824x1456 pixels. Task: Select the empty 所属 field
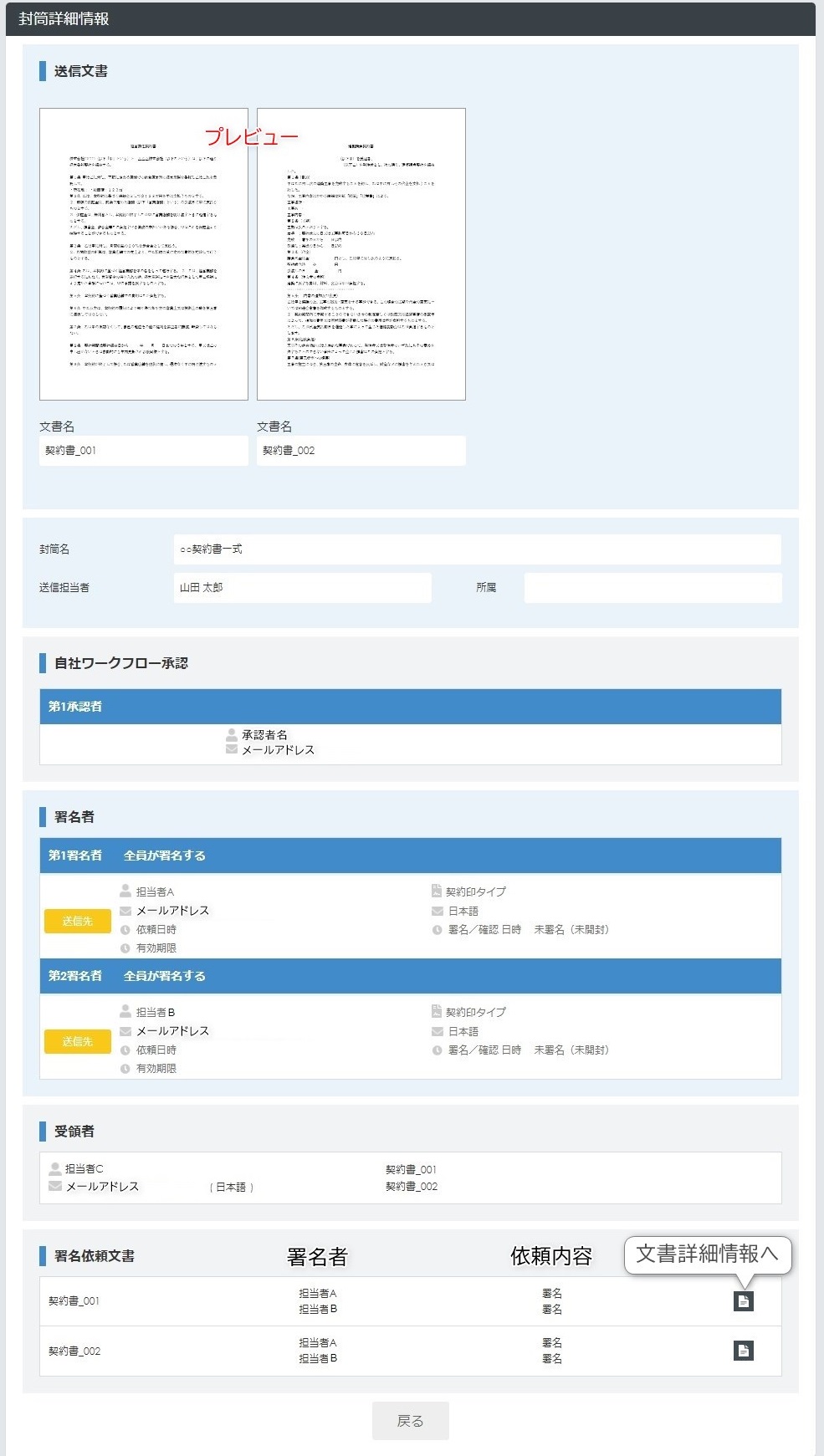pos(653,588)
